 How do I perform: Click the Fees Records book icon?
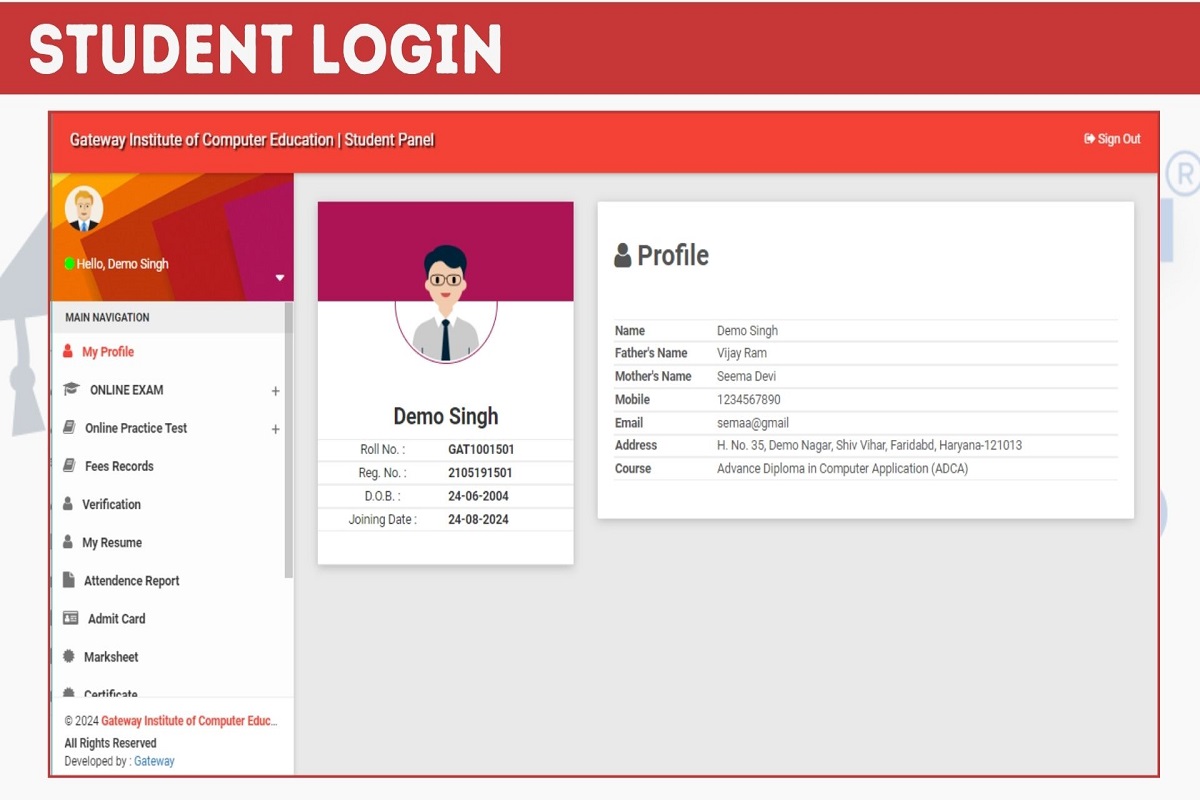tap(69, 466)
